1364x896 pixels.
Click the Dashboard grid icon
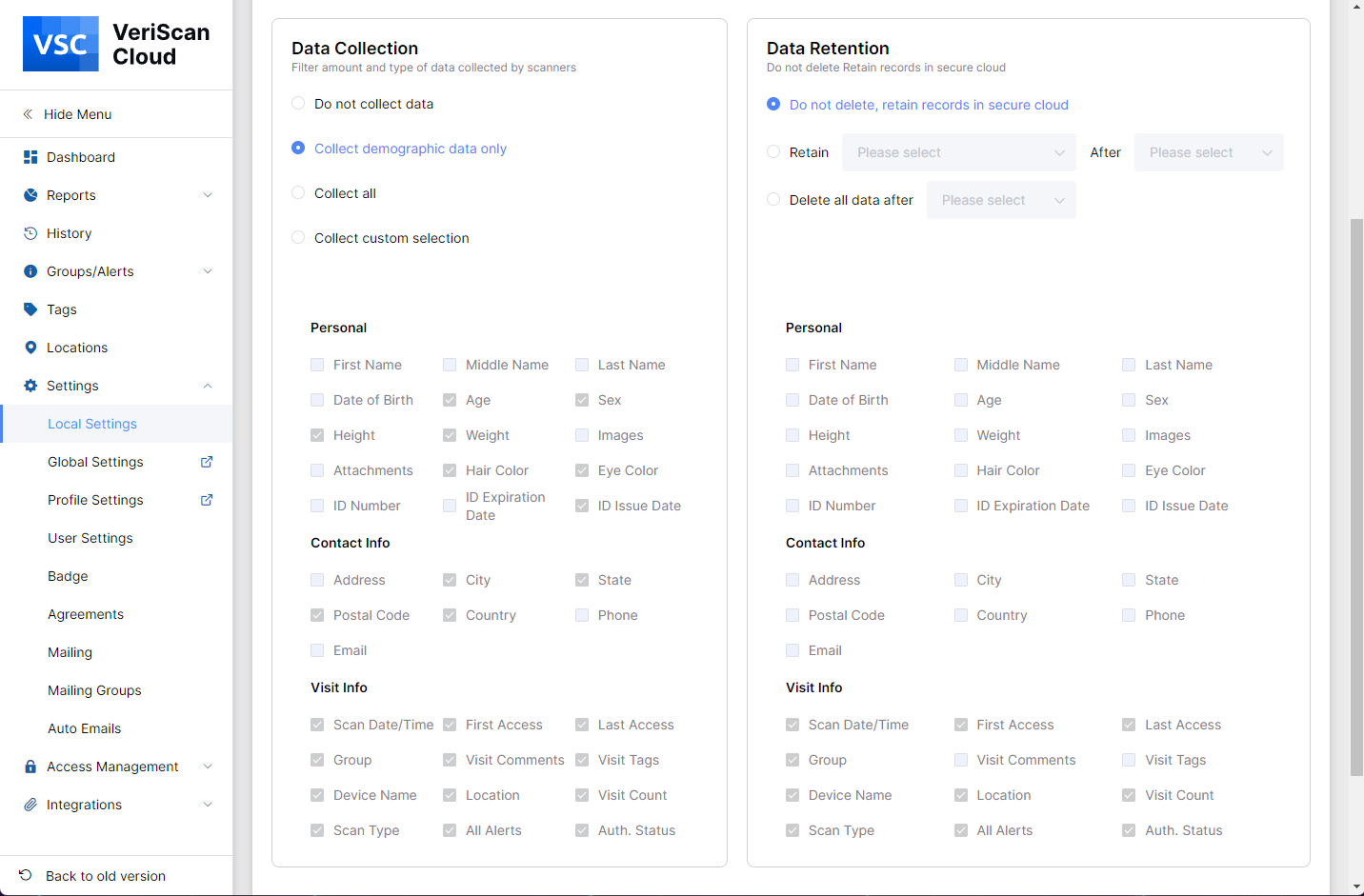(30, 157)
